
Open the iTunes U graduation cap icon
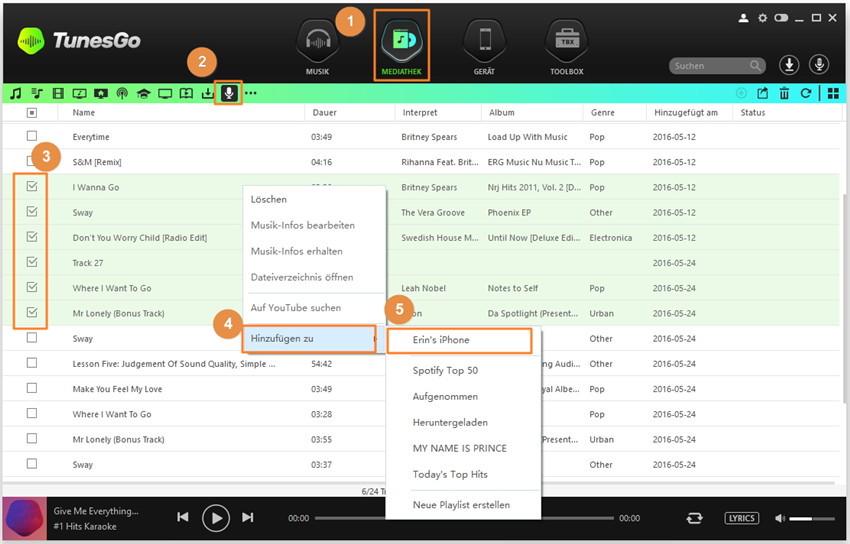tap(144, 93)
